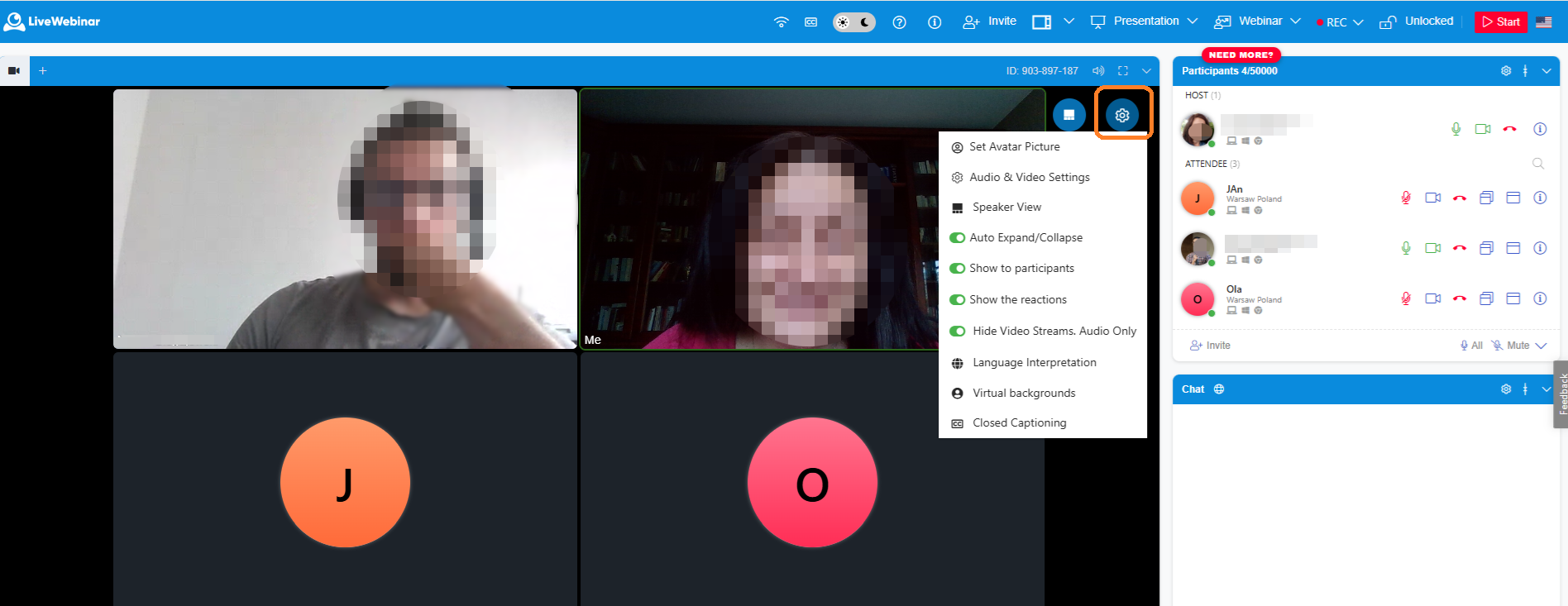Screen dimensions: 1568x606
Task: Click the host's red hang-up icon
Action: point(1509,129)
